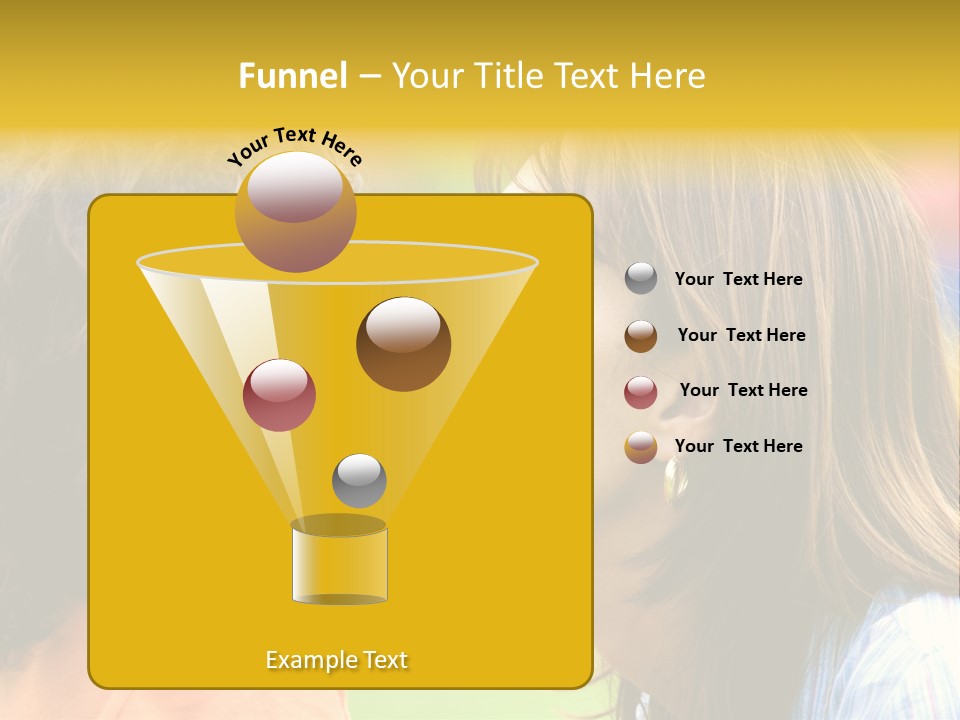The width and height of the screenshot is (960, 720).
Task: Select the large gold sphere atop the funnel
Action: point(295,212)
